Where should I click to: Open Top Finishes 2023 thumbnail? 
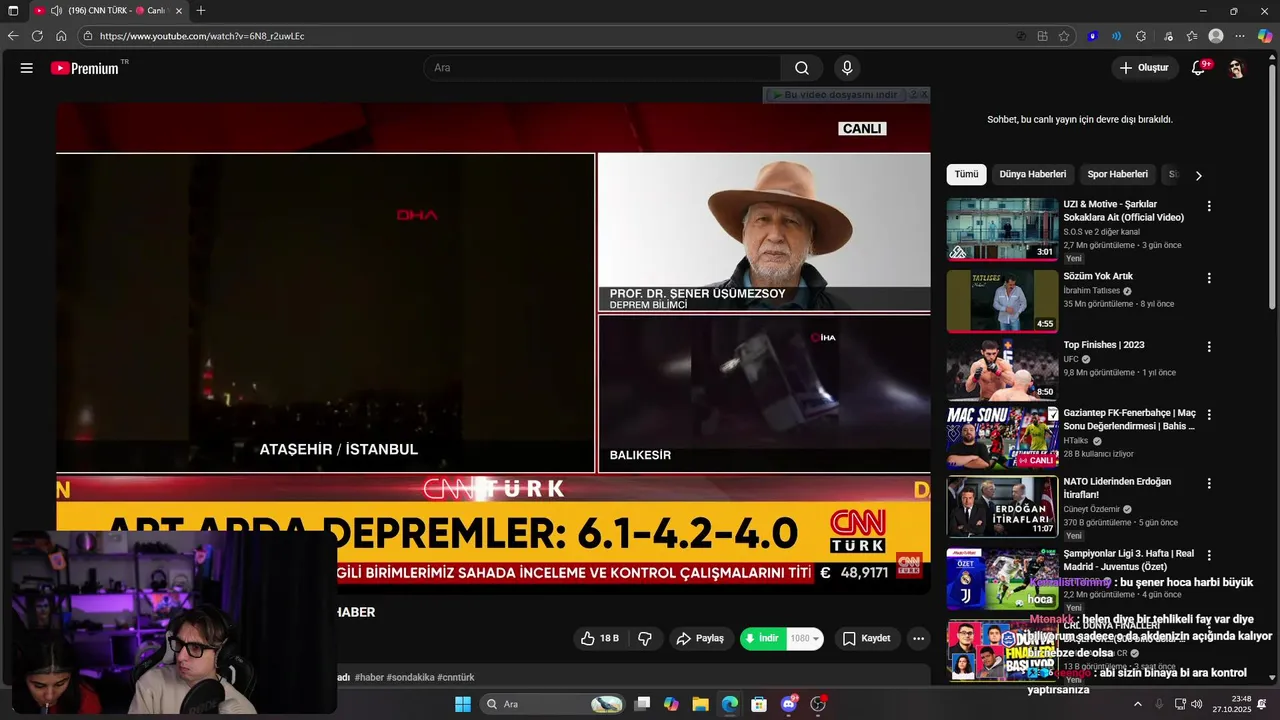1002,369
